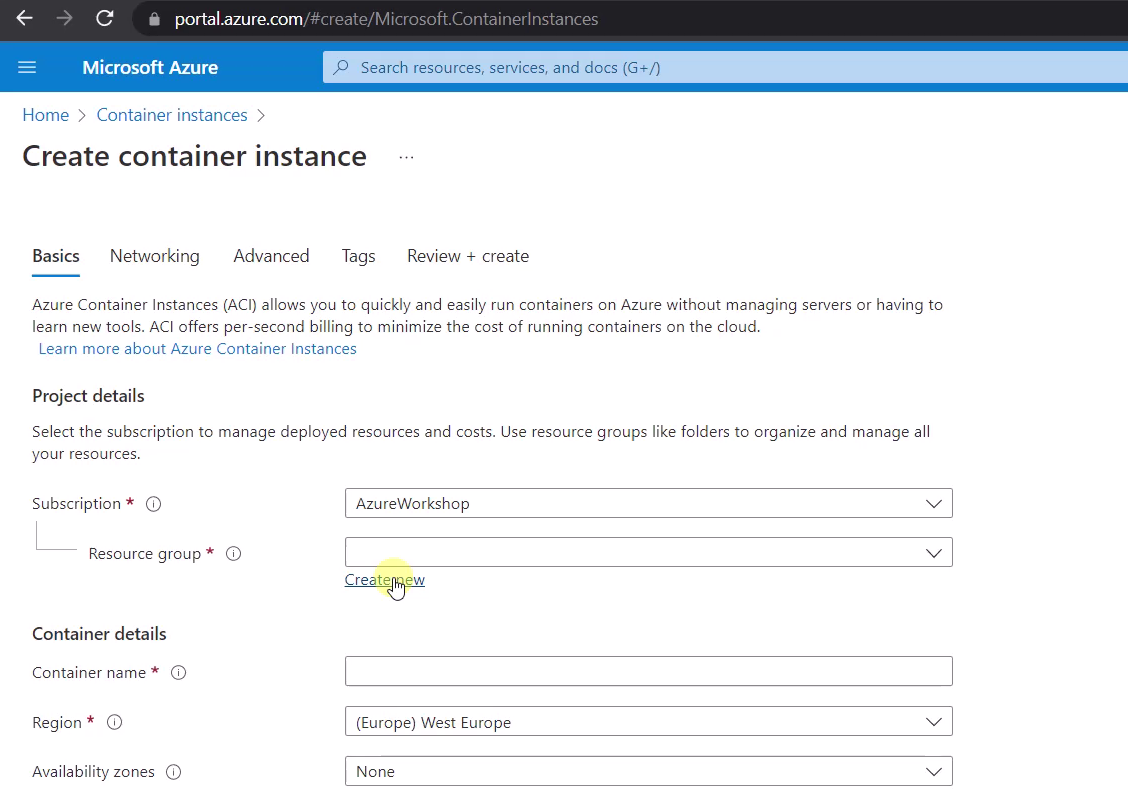The width and height of the screenshot is (1128, 800).
Task: Open the Availability zones dropdown
Action: (x=648, y=771)
